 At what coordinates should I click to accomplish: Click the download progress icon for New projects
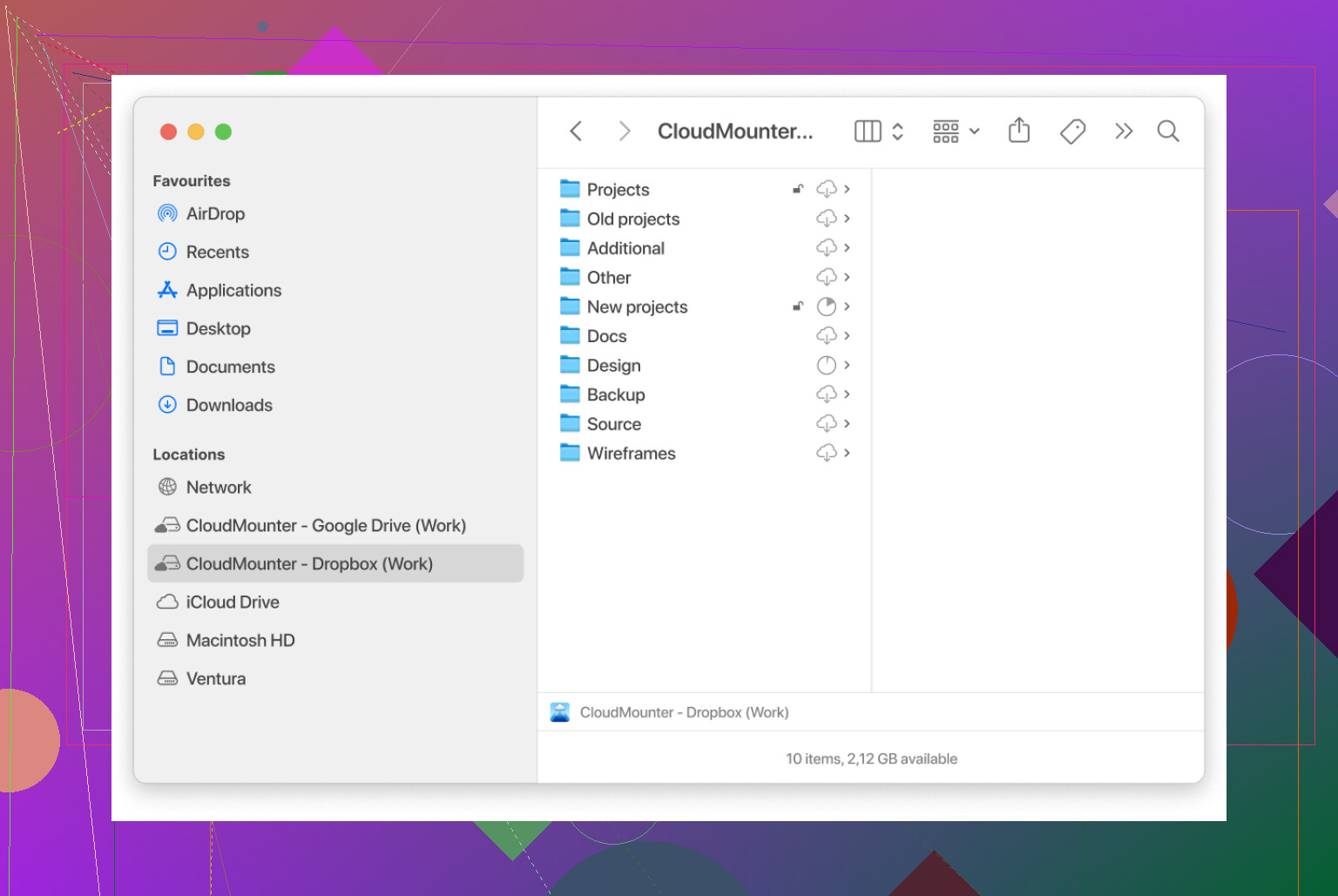827,307
